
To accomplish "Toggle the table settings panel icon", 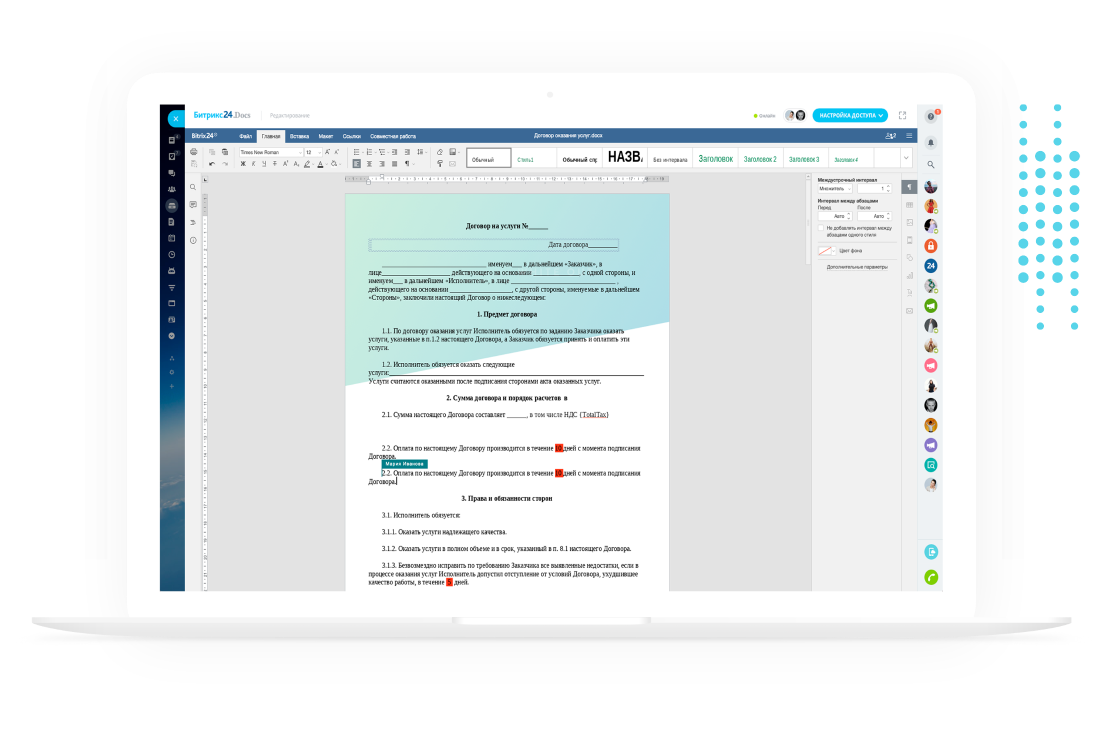I will pyautogui.click(x=909, y=205).
